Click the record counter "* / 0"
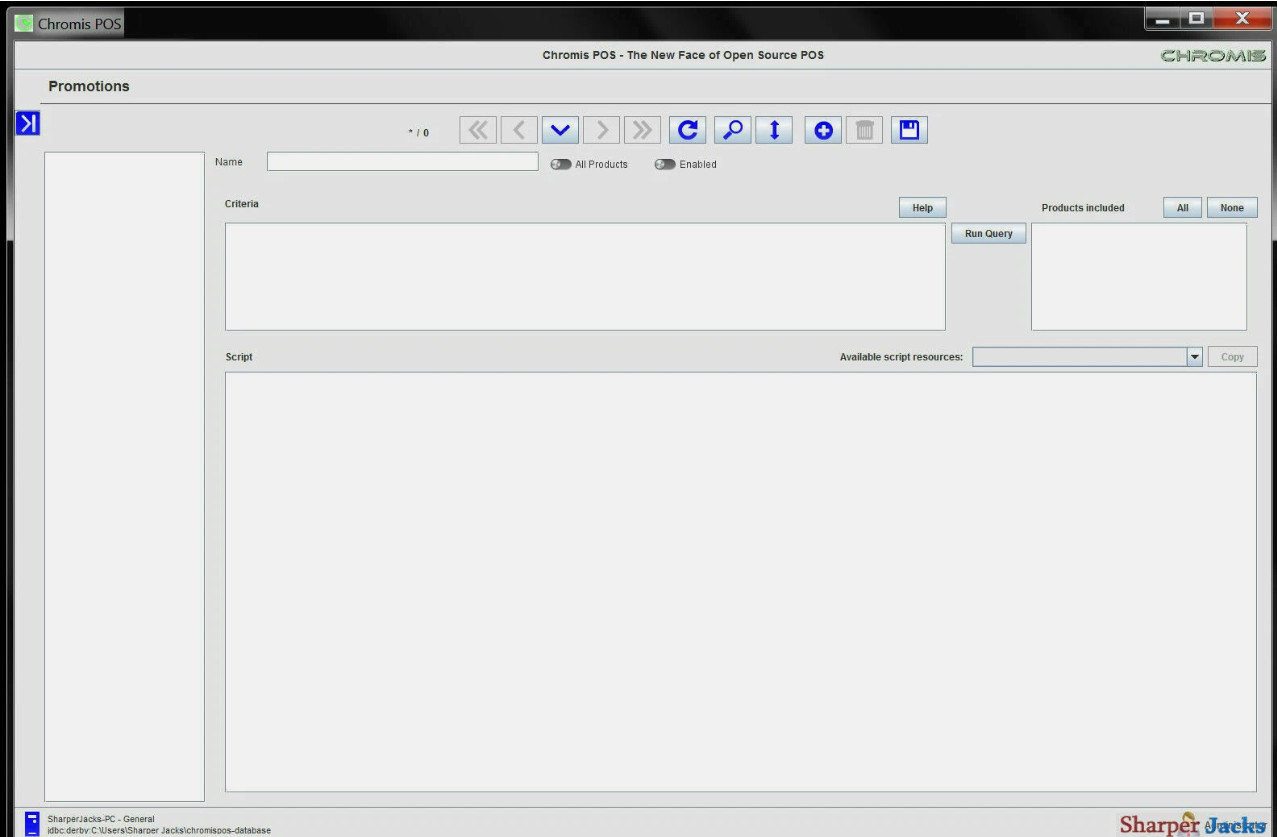 tap(419, 133)
